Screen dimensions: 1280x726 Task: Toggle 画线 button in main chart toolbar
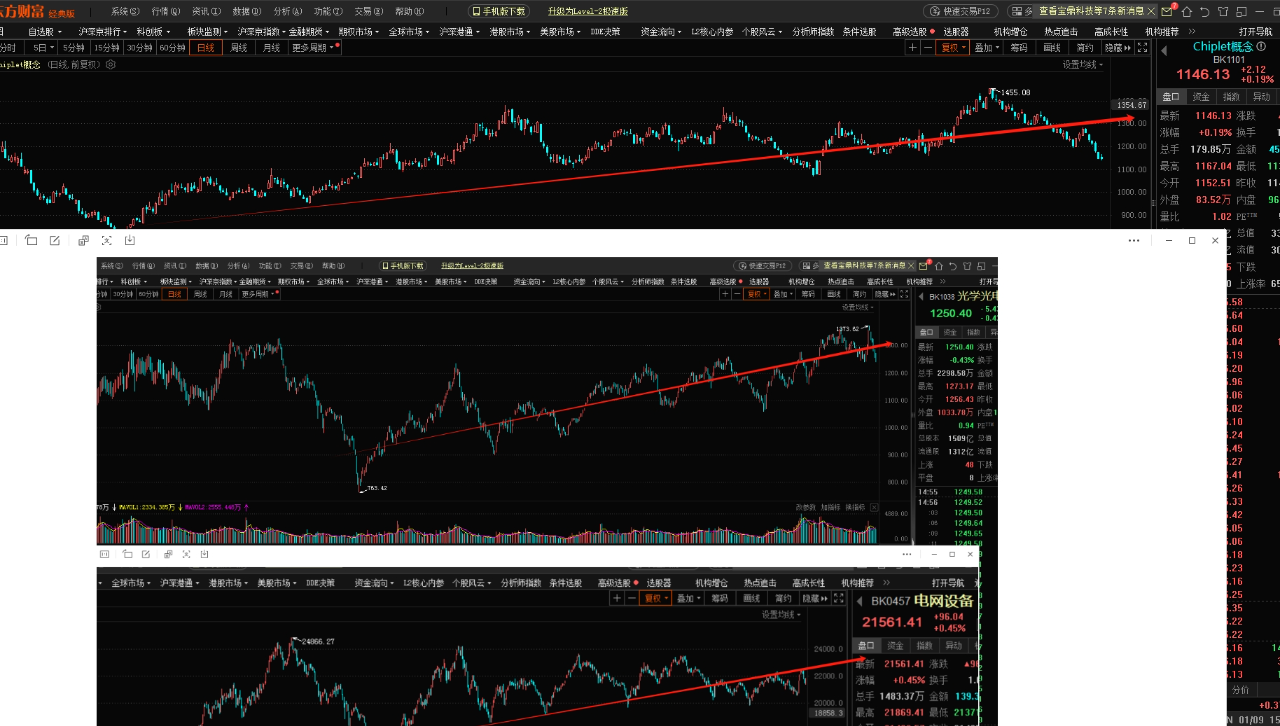(1052, 47)
